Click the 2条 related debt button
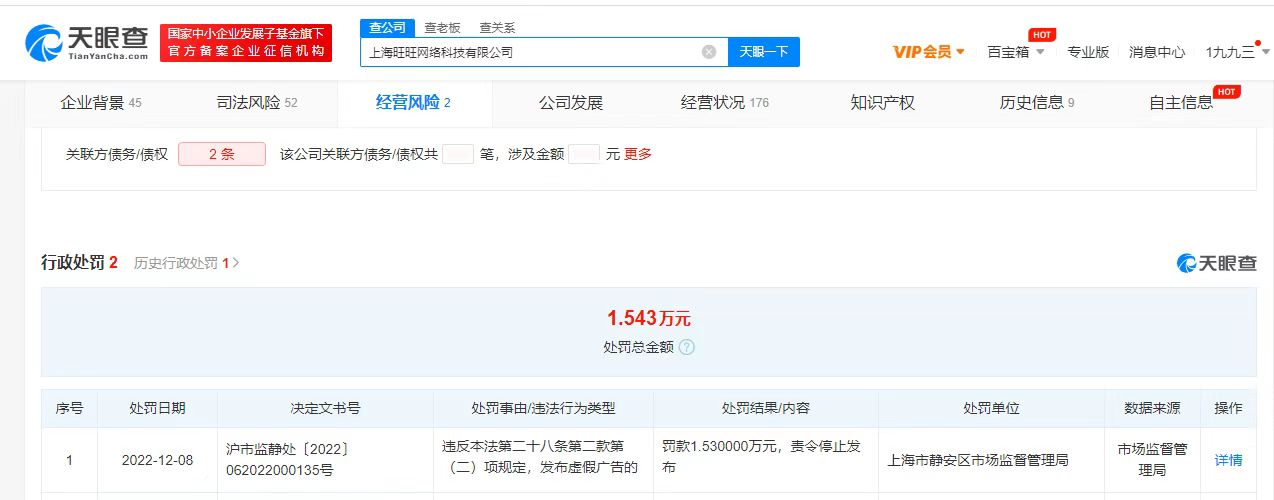1274x500 pixels. tap(221, 154)
